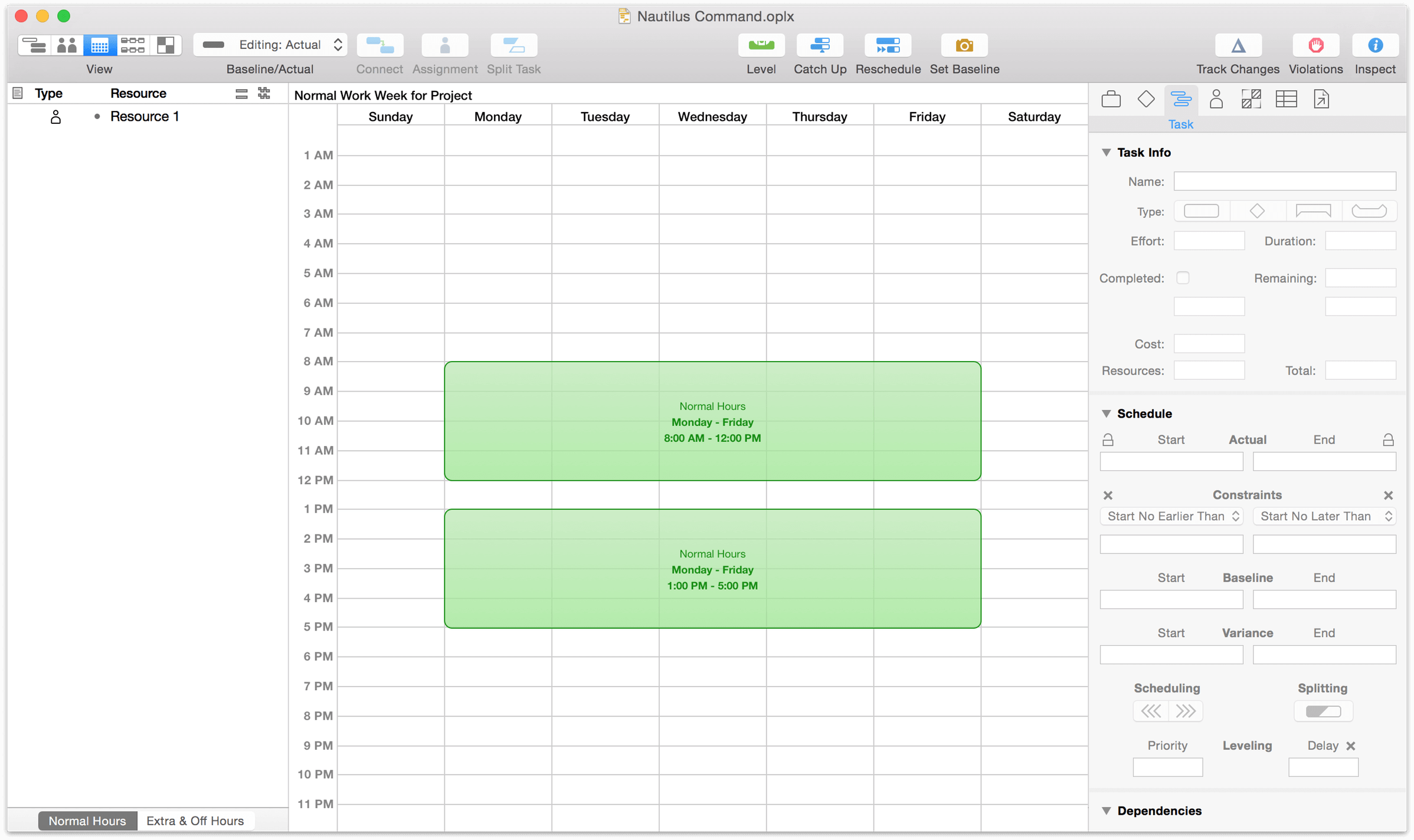Open the Milestones inspector diamond tab
This screenshot has width=1414, height=840.
[1146, 99]
